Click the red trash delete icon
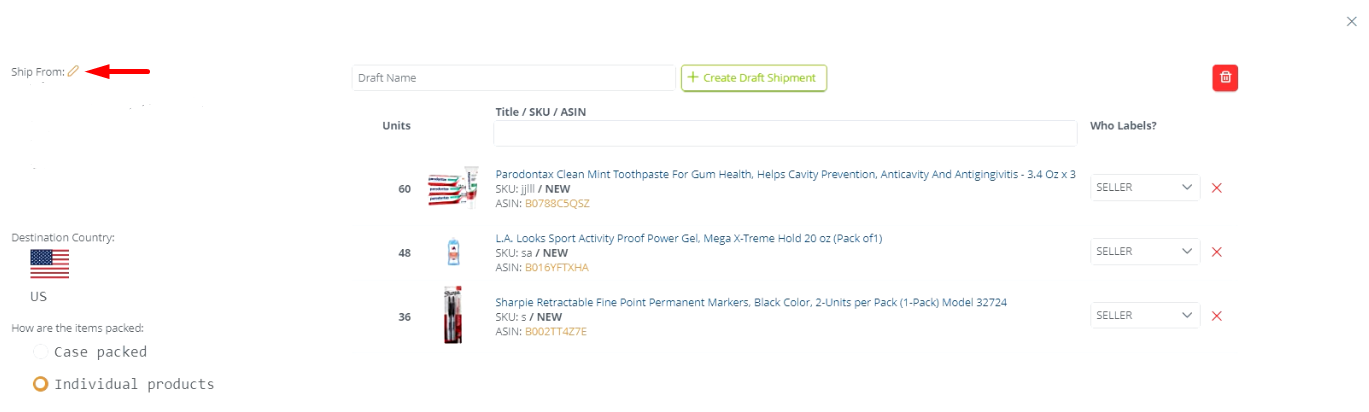Screen dimensions: 1369x412 [x=1225, y=78]
